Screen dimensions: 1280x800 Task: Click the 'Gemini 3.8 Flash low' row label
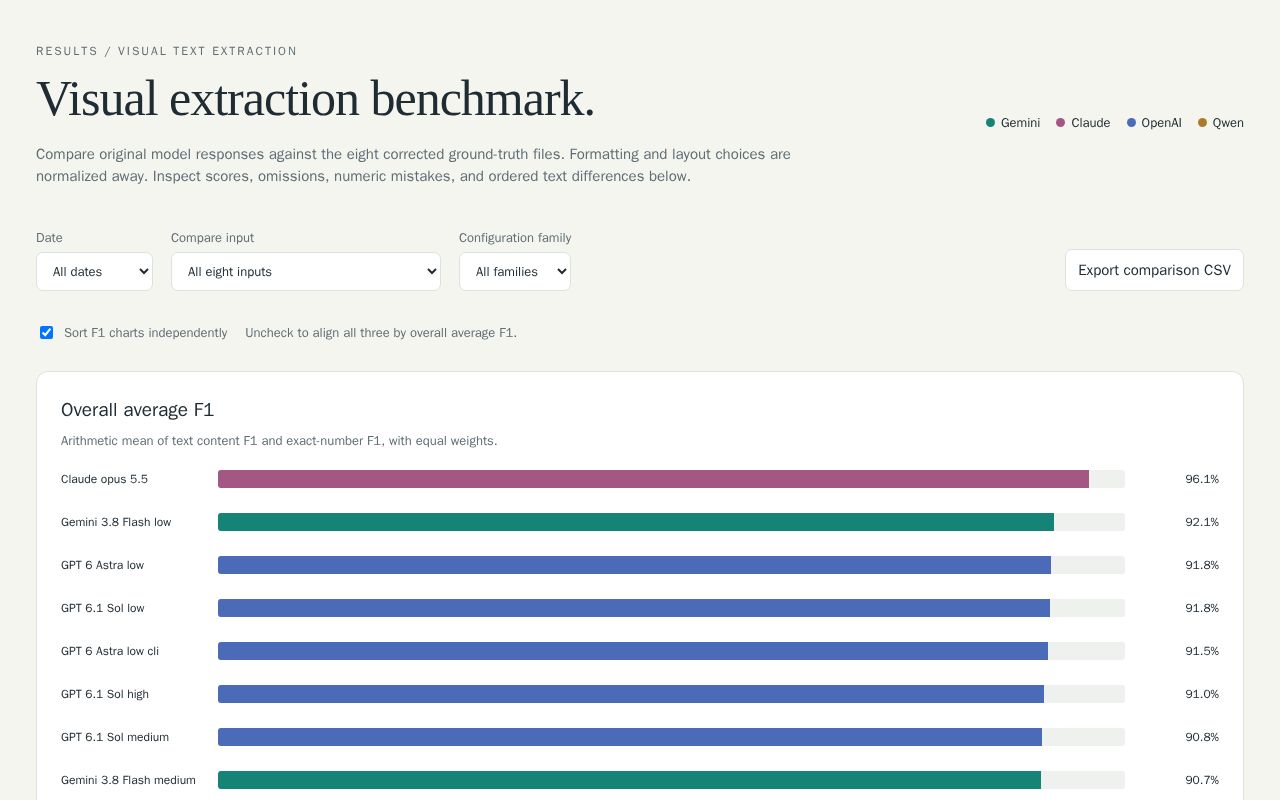coord(116,522)
